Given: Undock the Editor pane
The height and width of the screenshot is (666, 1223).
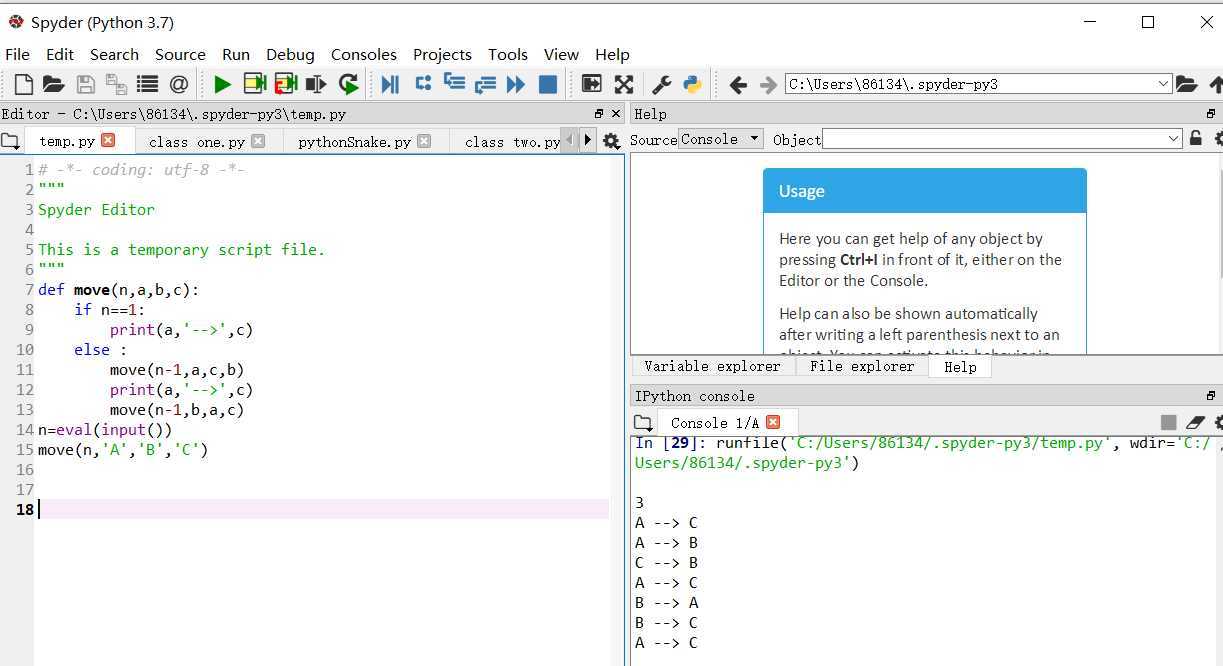Looking at the screenshot, I should pyautogui.click(x=599, y=114).
